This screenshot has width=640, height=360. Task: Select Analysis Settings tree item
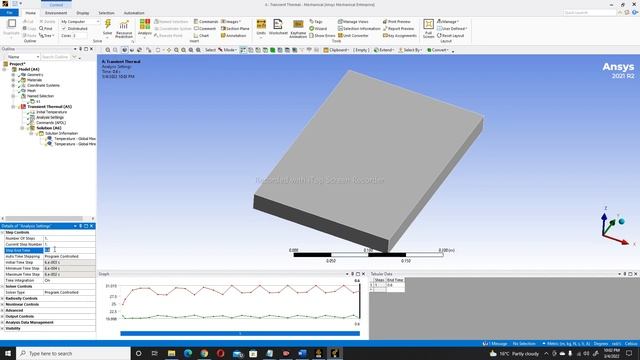[50, 117]
